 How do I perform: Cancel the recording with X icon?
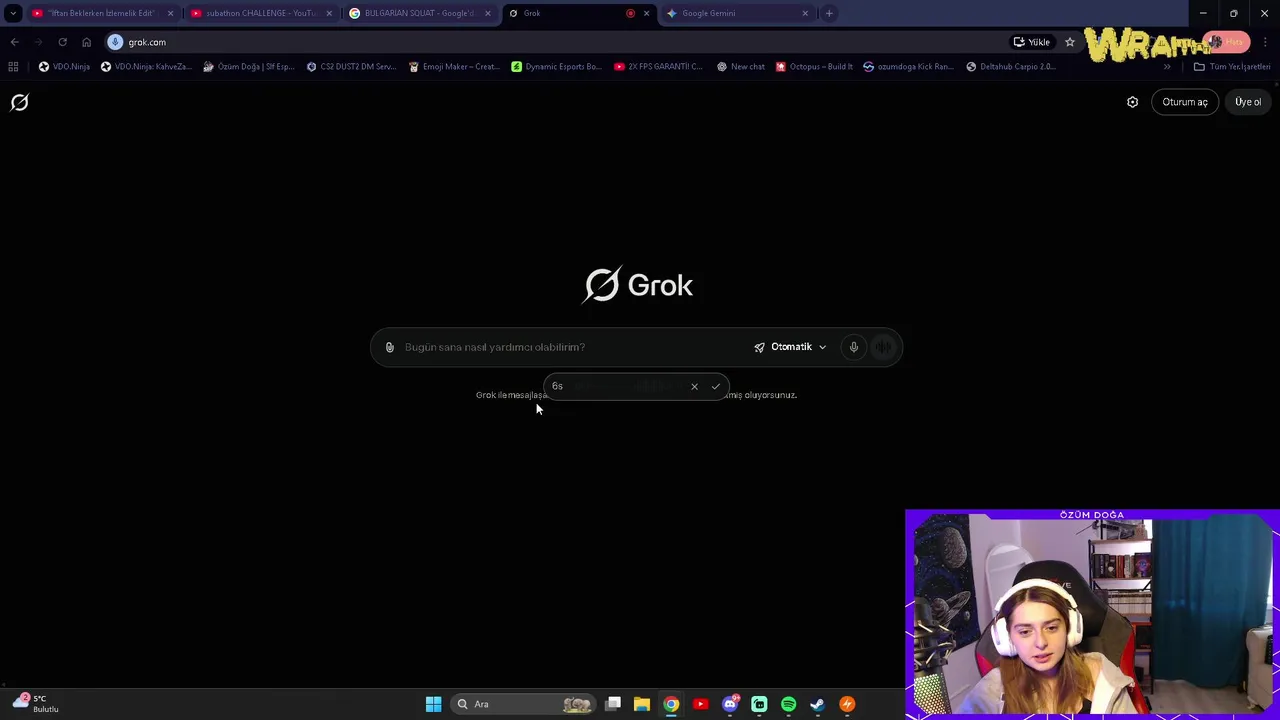click(x=694, y=386)
